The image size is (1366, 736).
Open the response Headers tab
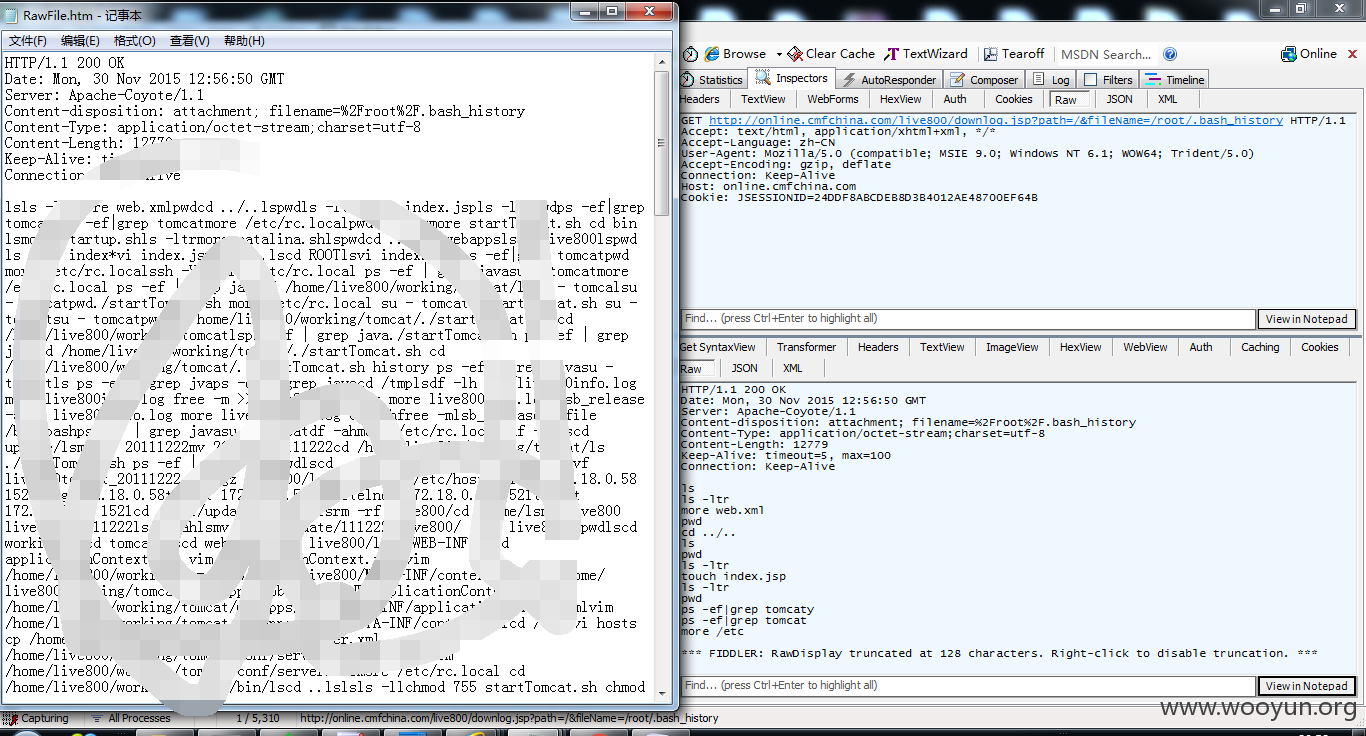click(878, 347)
